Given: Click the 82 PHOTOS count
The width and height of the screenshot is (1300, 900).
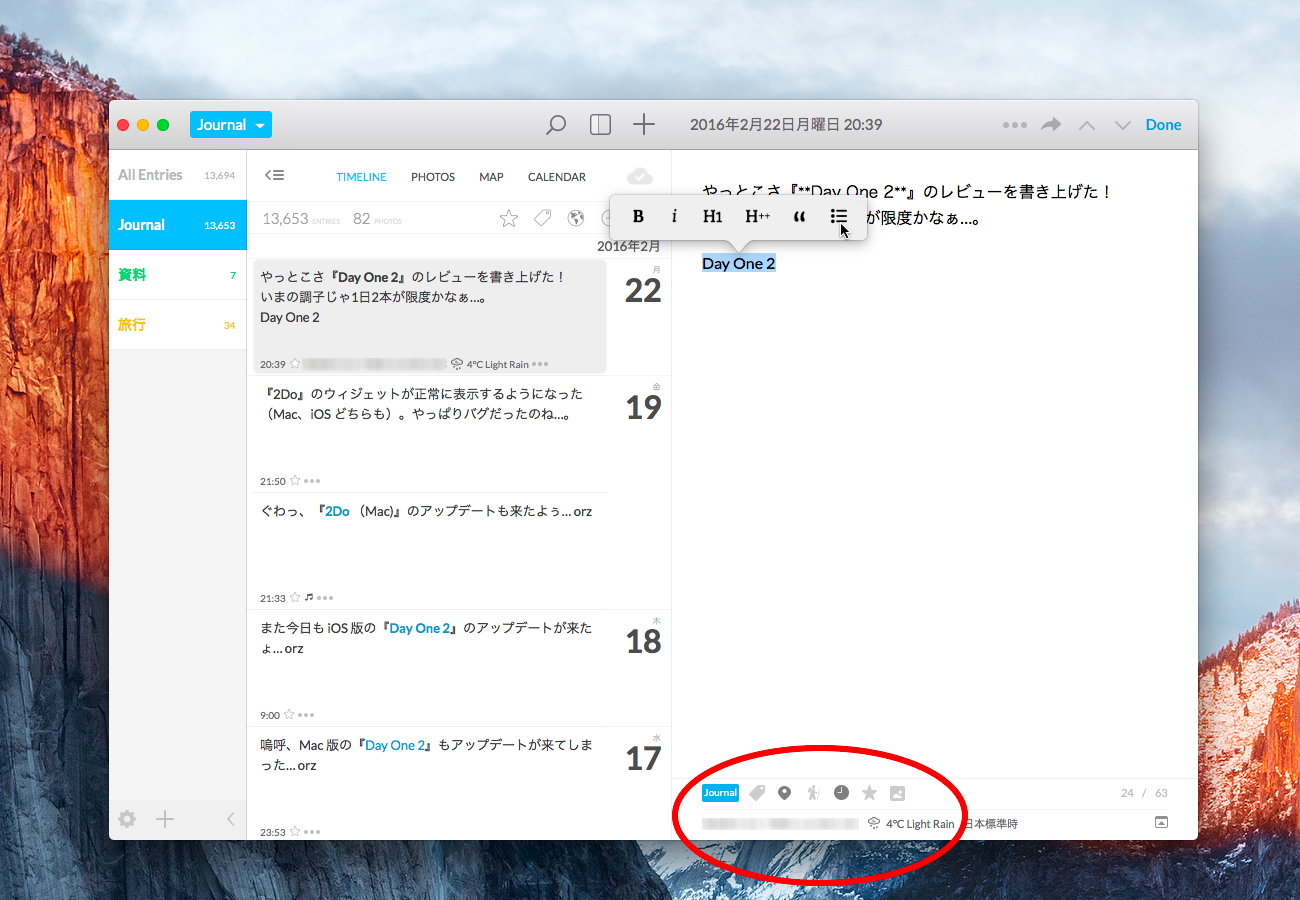Looking at the screenshot, I should [377, 219].
